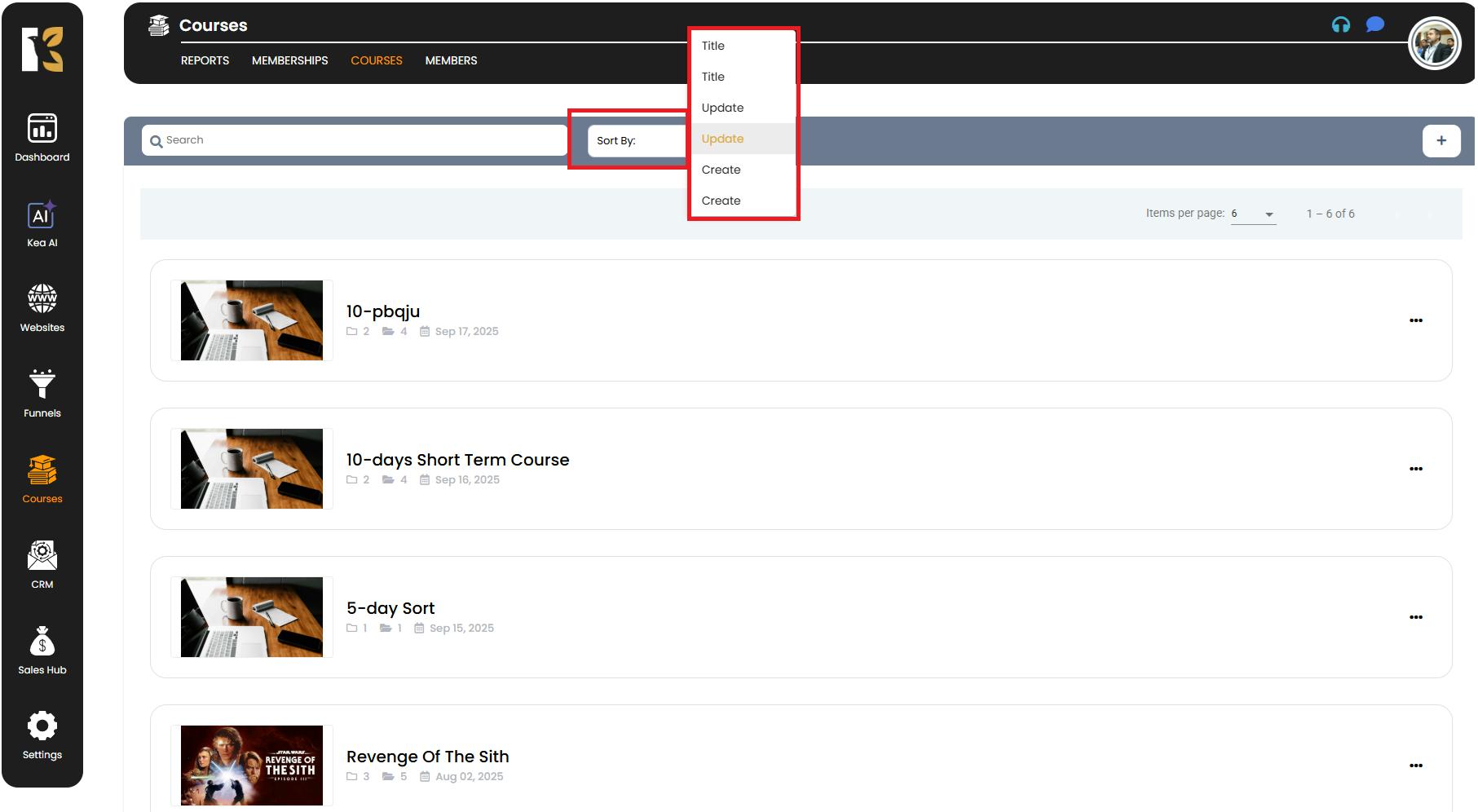Click the user profile avatar
Screen dimensions: 1478x812
tap(1434, 44)
